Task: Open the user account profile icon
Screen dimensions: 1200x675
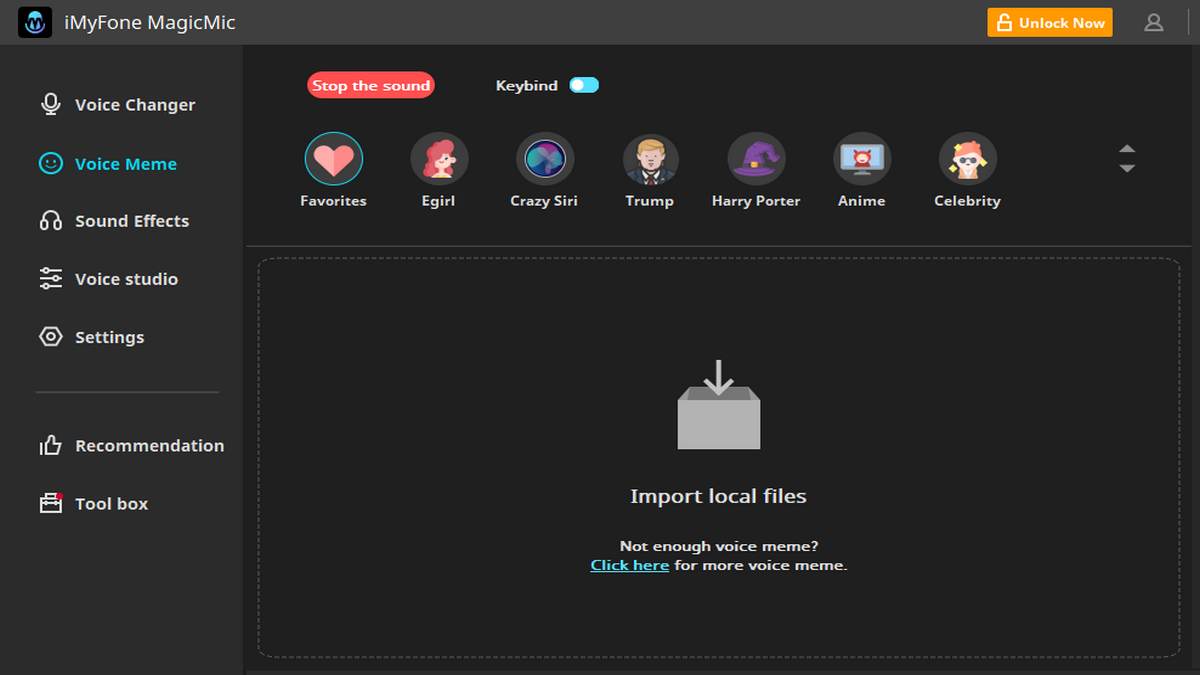Action: pyautogui.click(x=1154, y=22)
